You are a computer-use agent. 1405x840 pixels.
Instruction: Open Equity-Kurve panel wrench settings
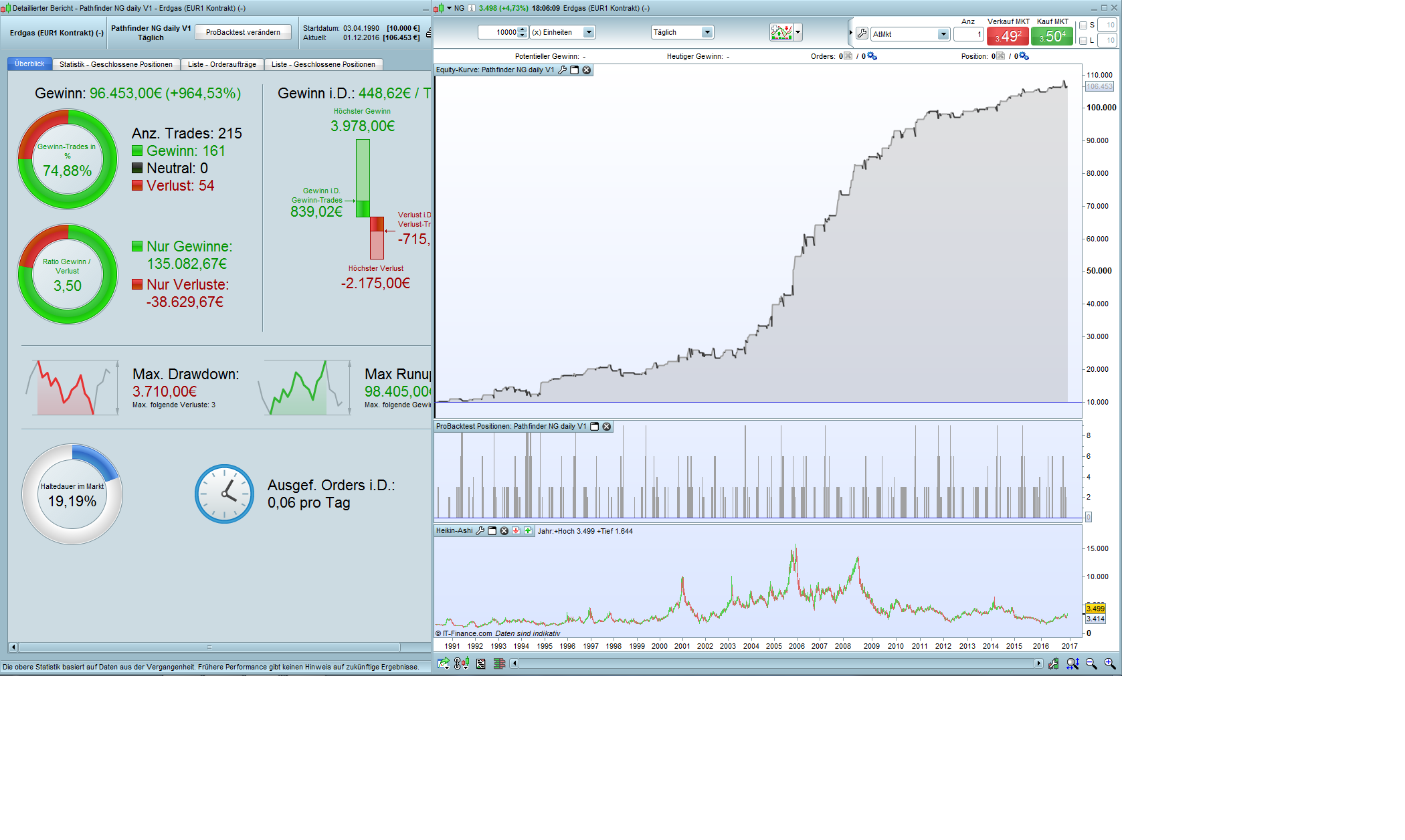[x=562, y=70]
